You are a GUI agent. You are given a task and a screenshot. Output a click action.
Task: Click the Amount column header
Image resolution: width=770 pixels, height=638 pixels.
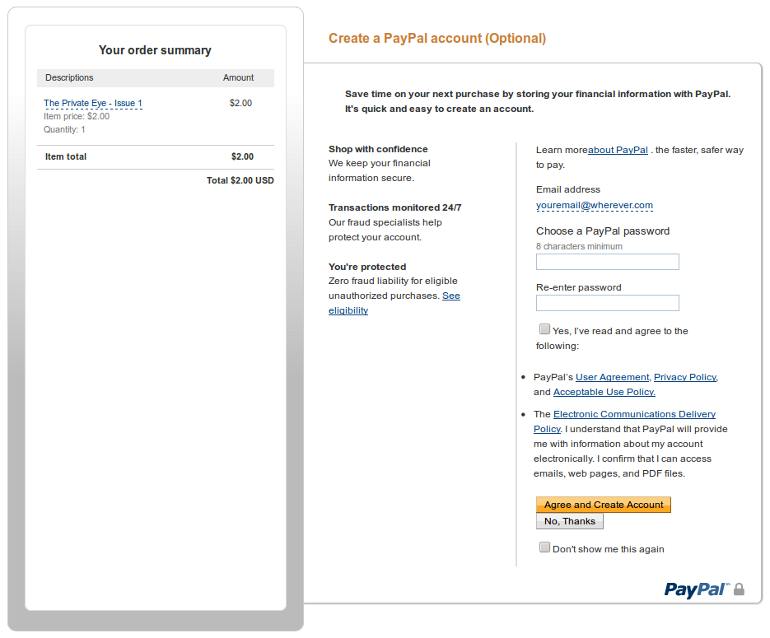tap(238, 78)
